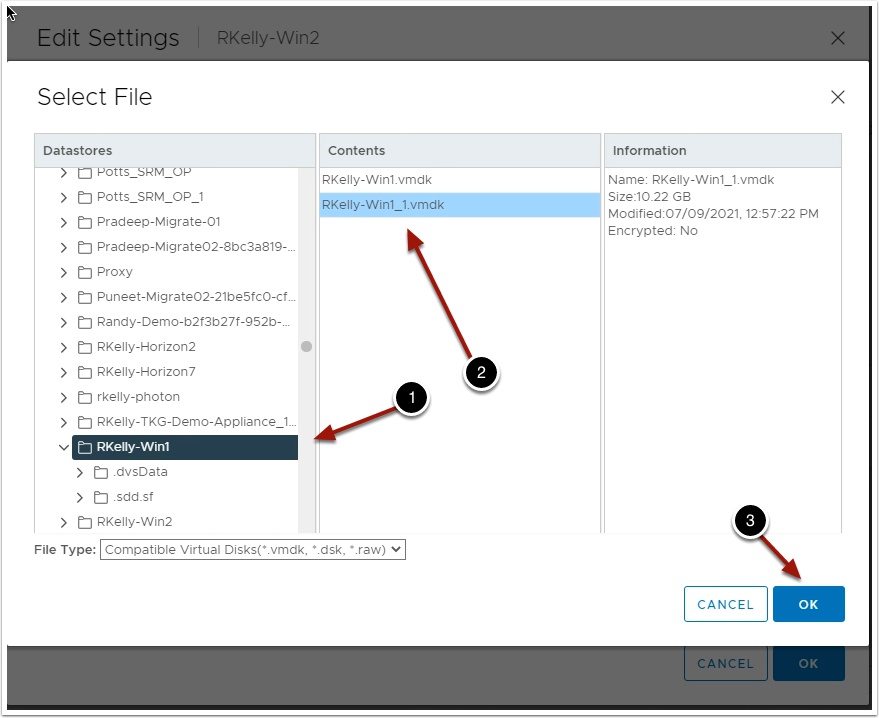Screen dimensions: 879x718
Task: Click the RKelly-Win2 folder icon
Action: click(85, 522)
